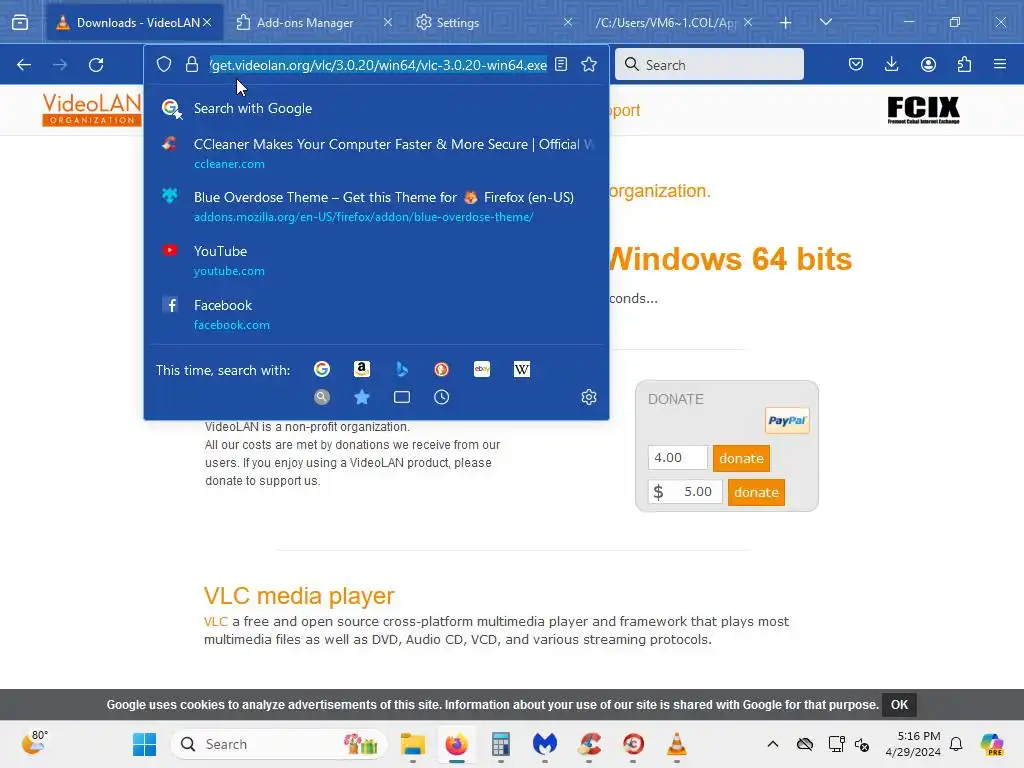Click the gray magnifier search shortcut icon

322,397
